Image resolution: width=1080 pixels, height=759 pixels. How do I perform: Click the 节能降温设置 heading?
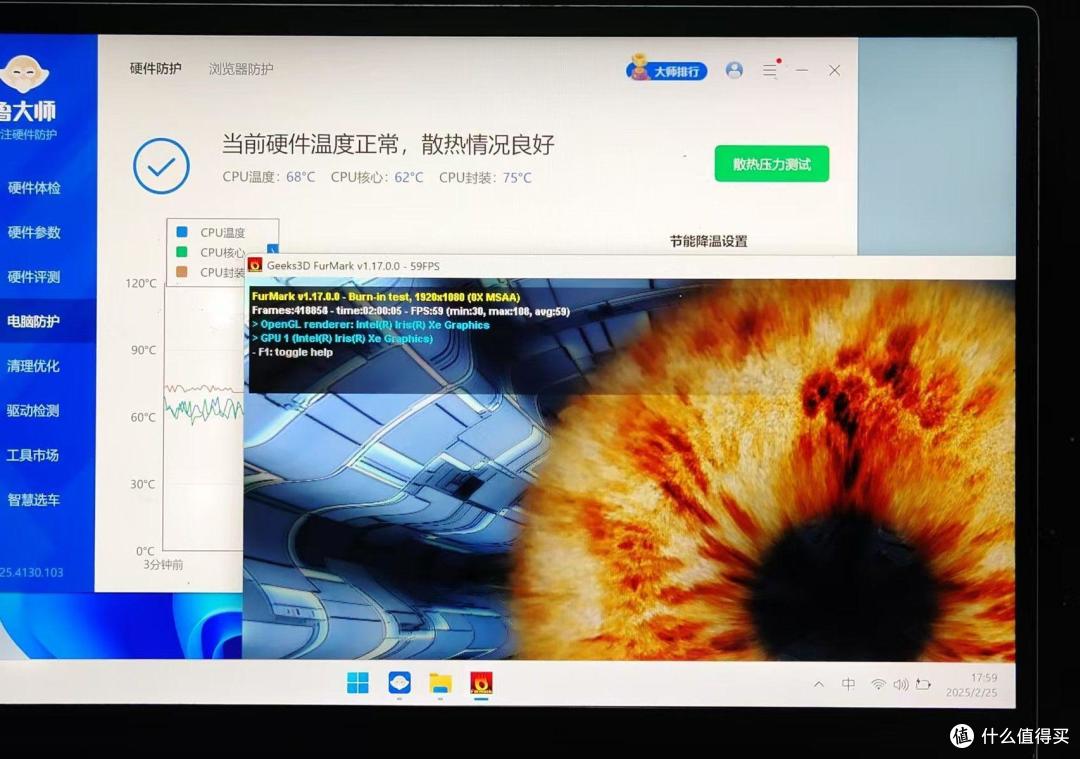pos(709,241)
